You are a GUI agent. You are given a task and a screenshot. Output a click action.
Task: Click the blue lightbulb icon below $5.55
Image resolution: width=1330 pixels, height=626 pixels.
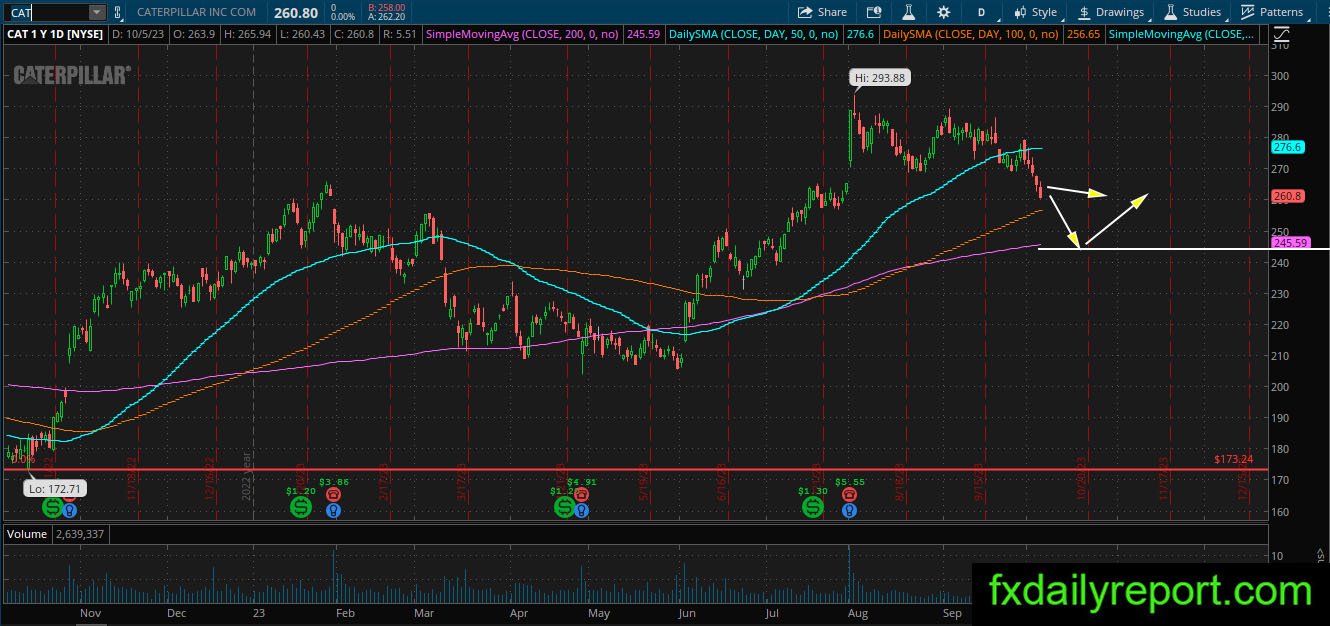point(849,510)
